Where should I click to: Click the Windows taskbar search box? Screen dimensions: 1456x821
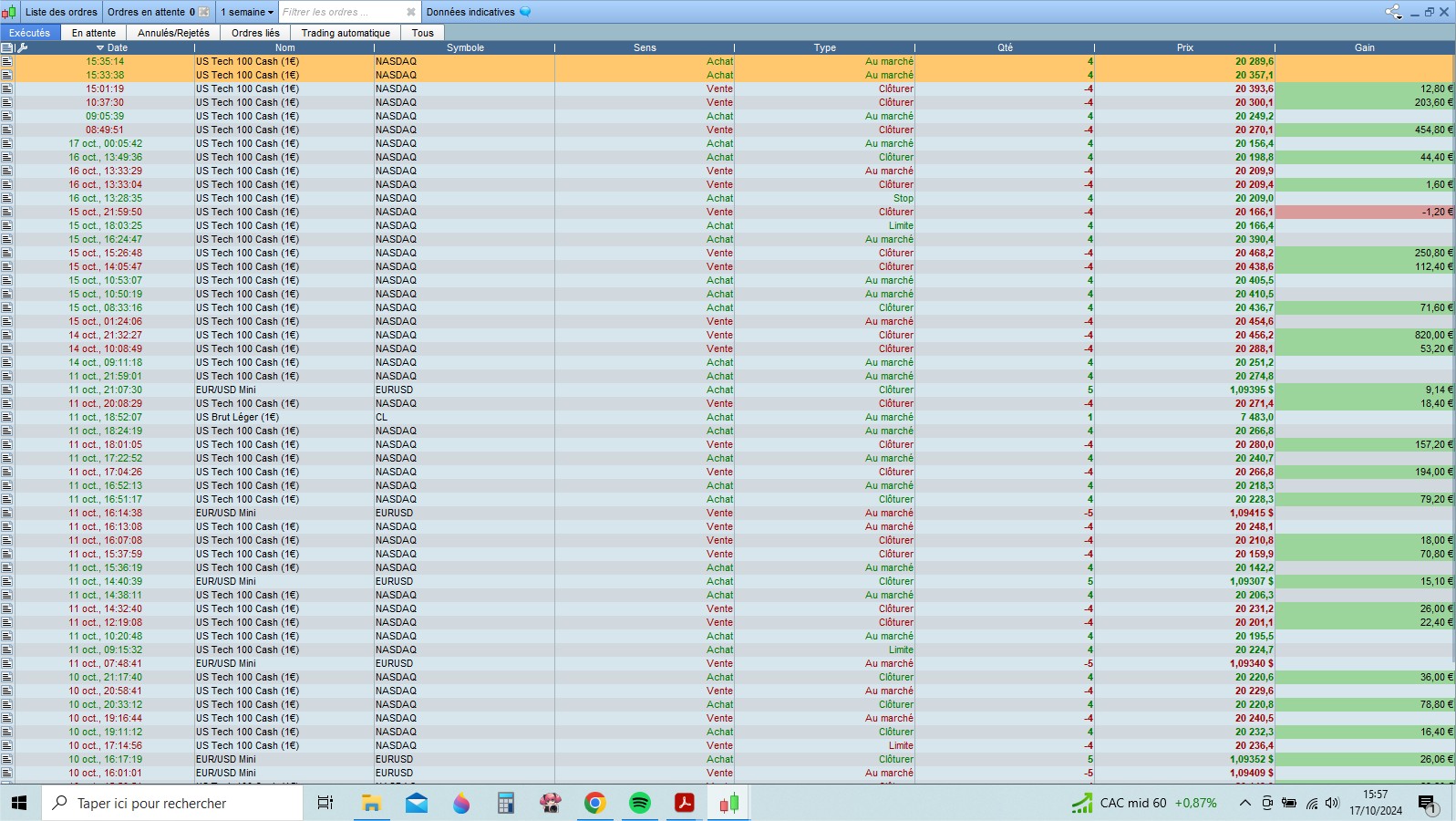point(172,803)
